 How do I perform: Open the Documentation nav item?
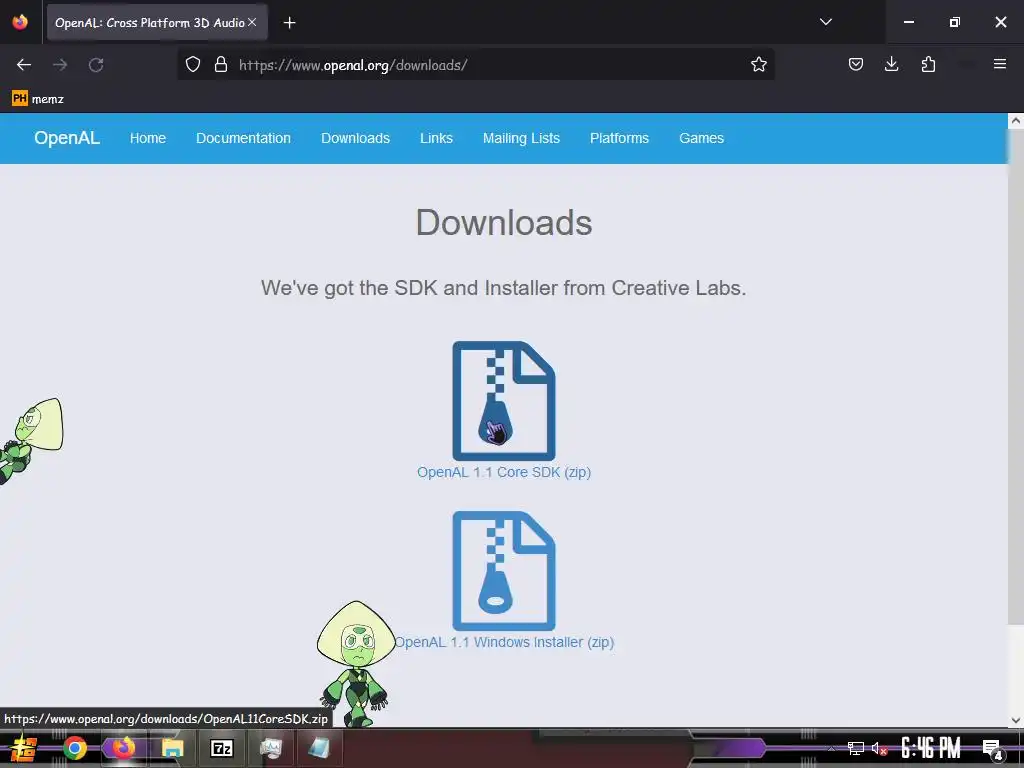click(x=243, y=138)
